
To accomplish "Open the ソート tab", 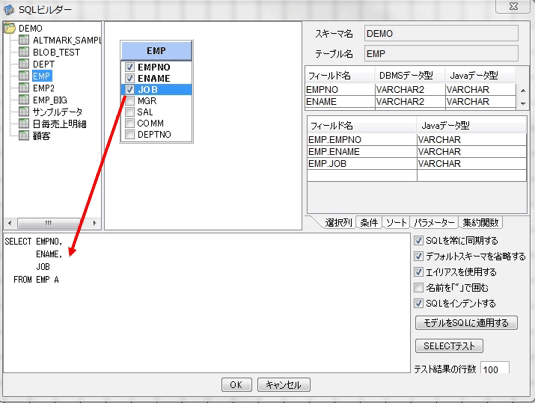I will 396,223.
